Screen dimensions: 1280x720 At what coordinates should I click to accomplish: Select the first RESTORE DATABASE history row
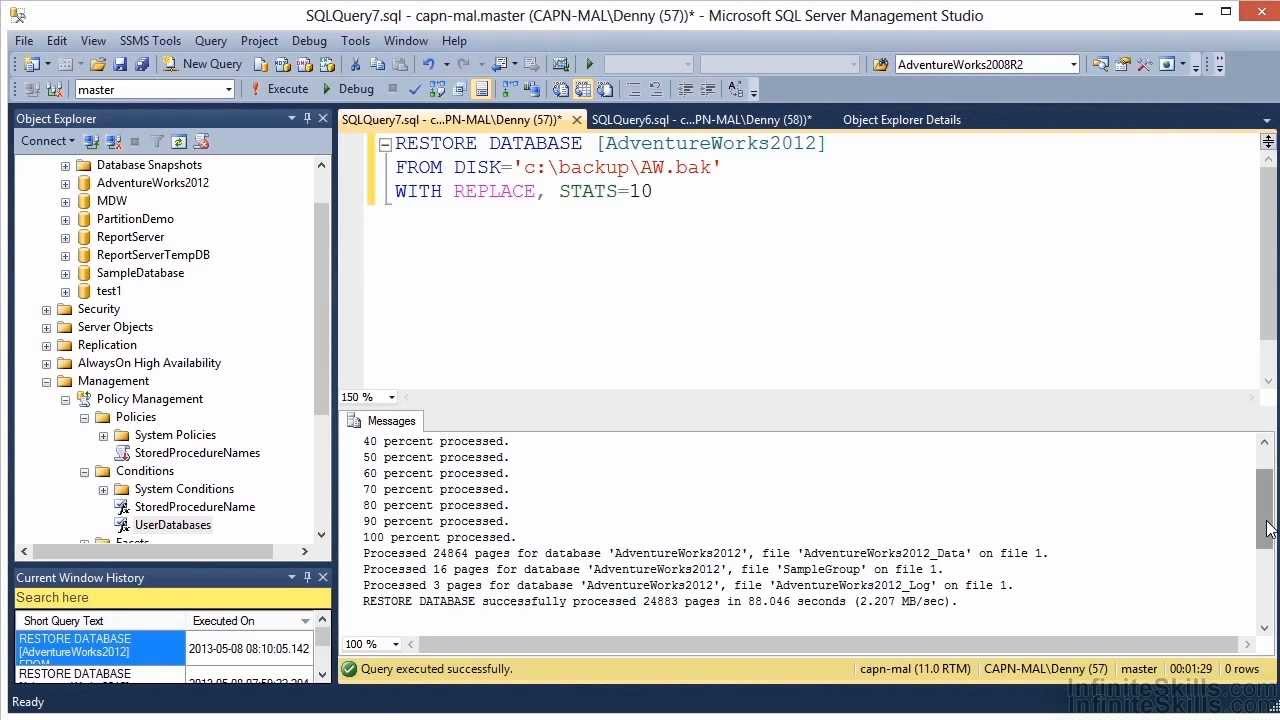point(165,648)
